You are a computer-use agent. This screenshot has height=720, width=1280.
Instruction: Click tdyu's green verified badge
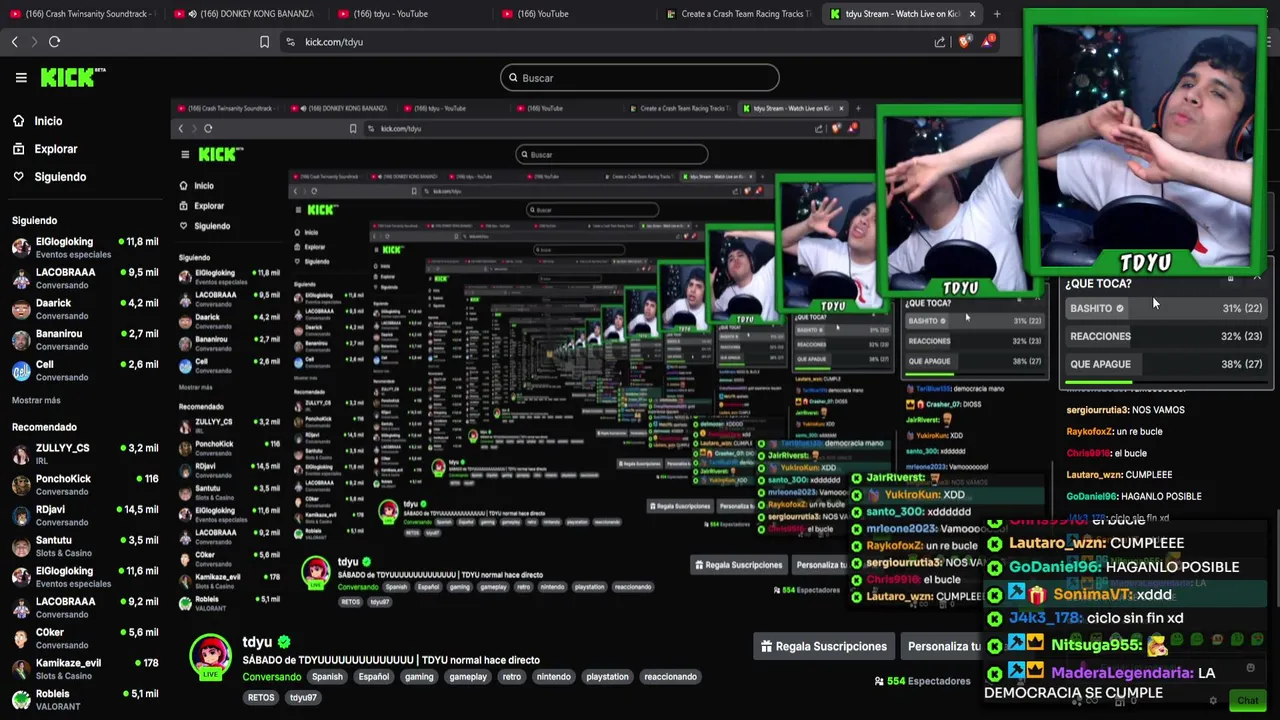coord(284,642)
